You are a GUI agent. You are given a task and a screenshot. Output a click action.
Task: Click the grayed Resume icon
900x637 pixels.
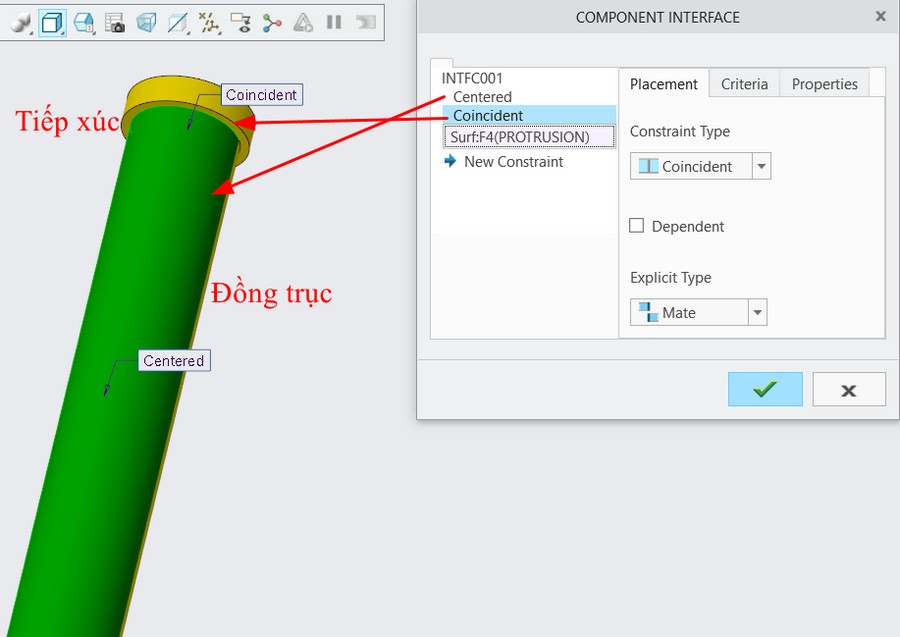365,22
